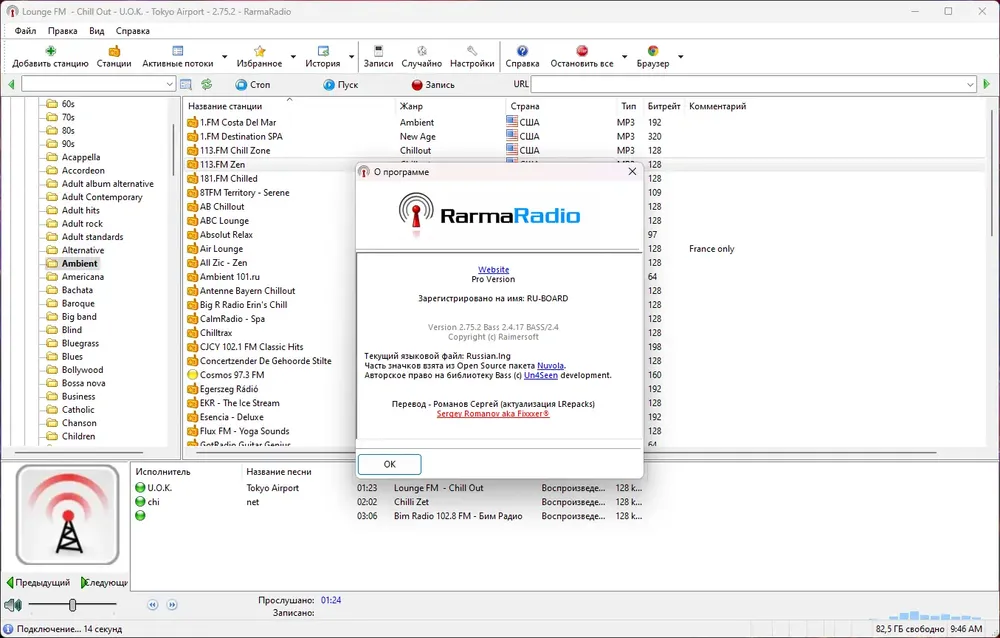Image resolution: width=1000 pixels, height=638 pixels.
Task: Adjust the volume slider handle
Action: coord(73,605)
